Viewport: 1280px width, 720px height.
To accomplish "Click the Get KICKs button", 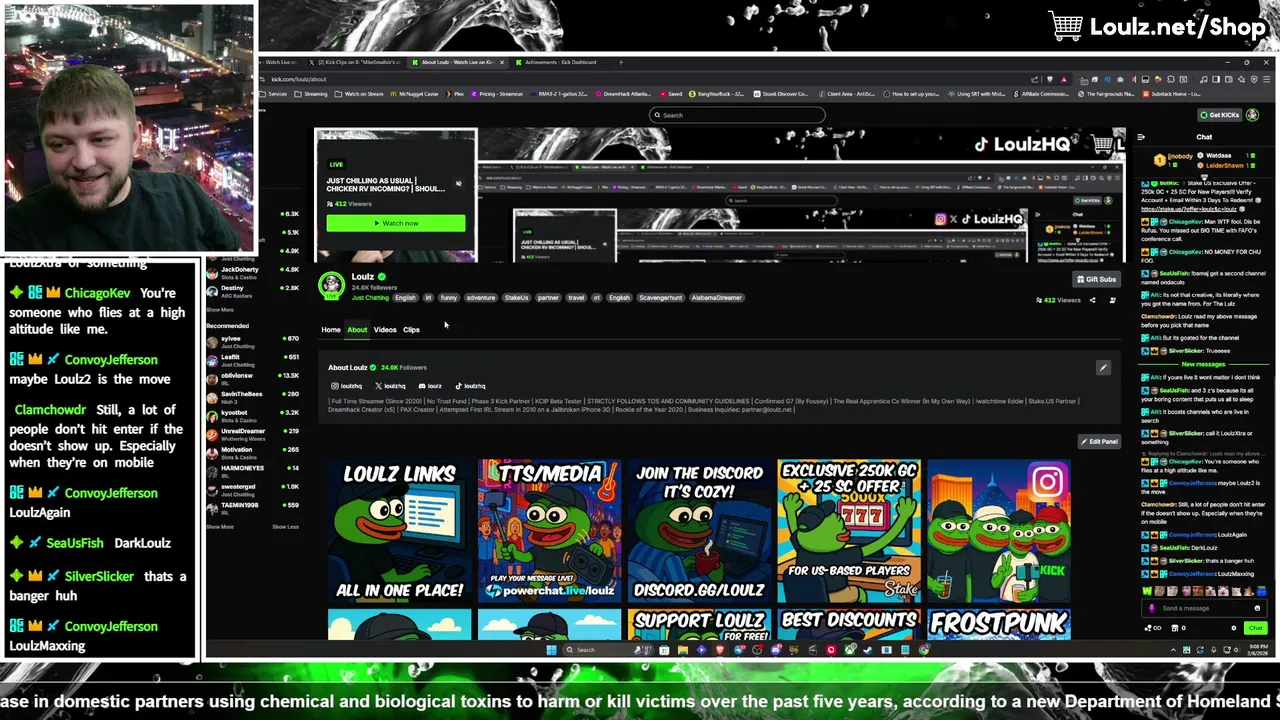I will (1219, 115).
